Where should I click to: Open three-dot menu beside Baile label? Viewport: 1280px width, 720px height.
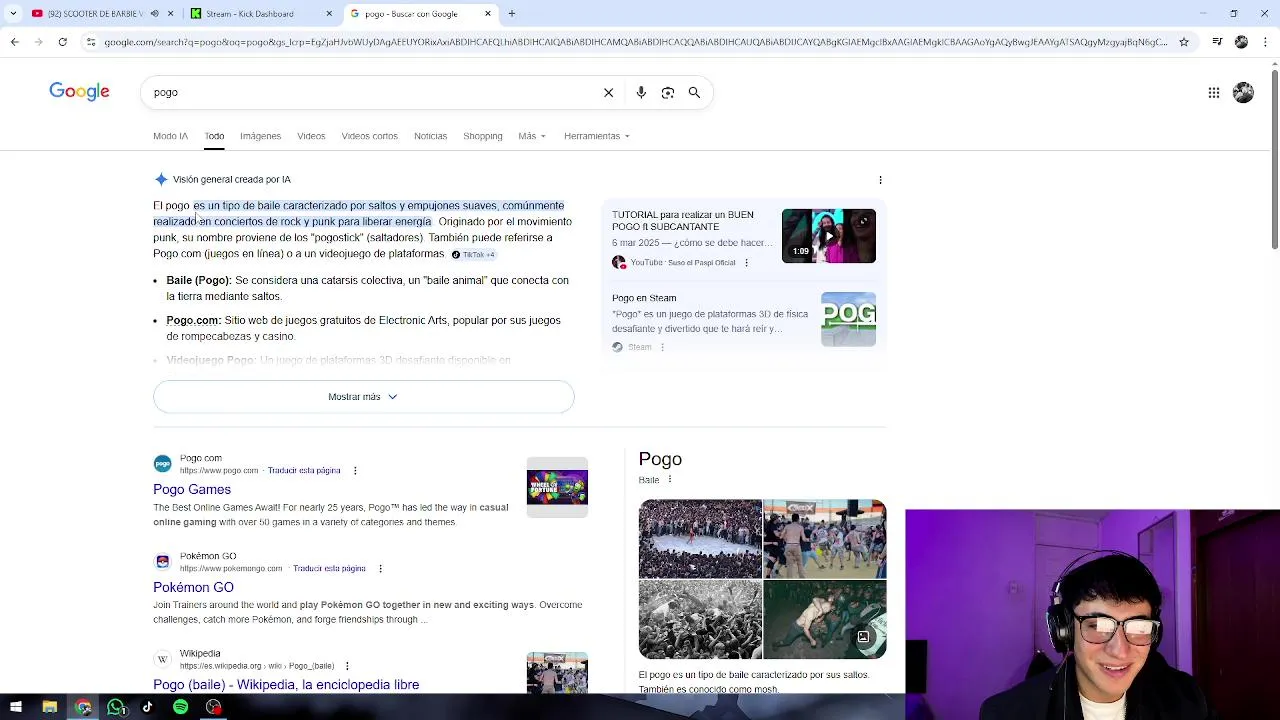pyautogui.click(x=669, y=480)
